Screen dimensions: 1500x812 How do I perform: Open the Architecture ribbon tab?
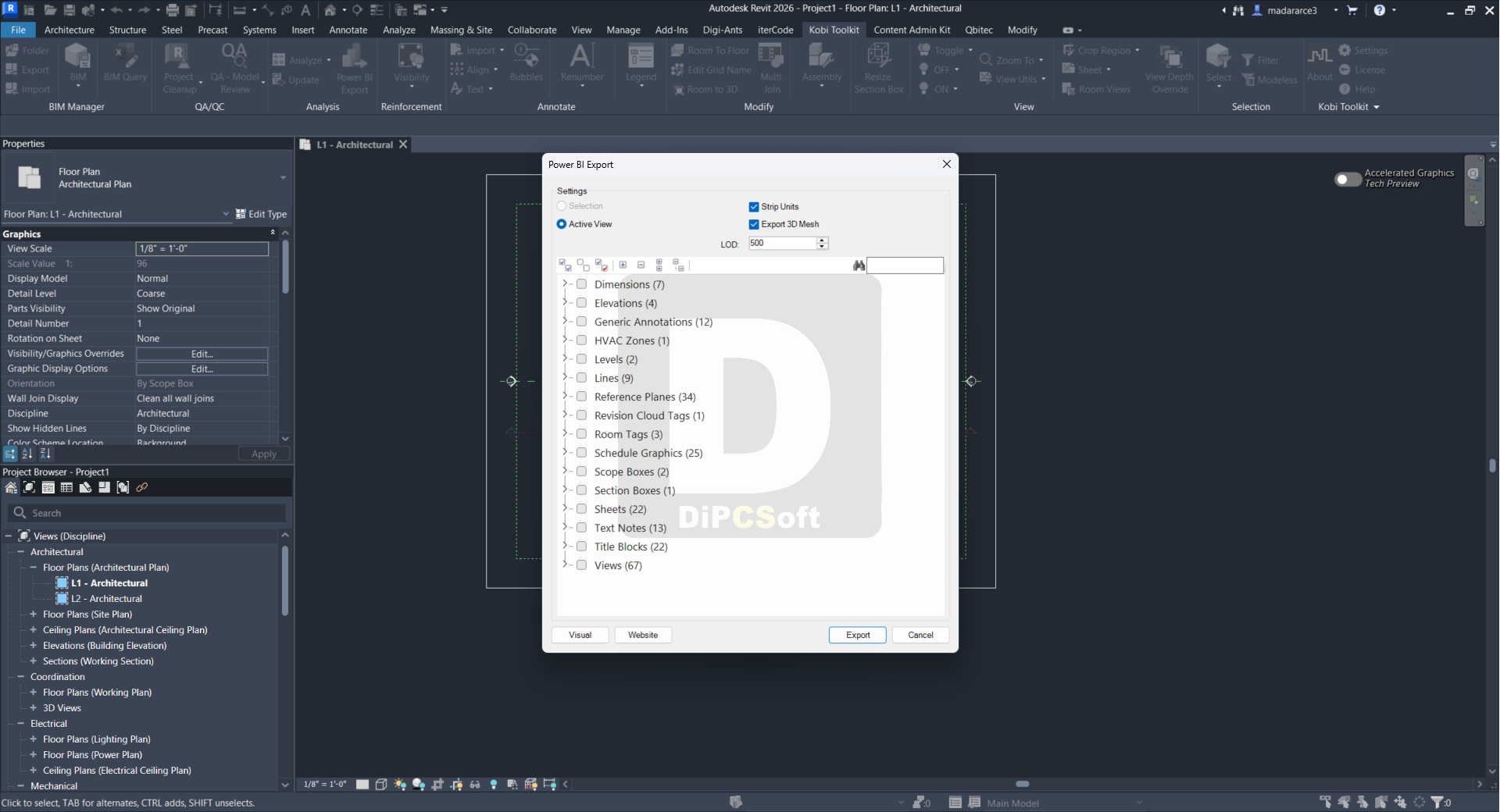pyautogui.click(x=69, y=30)
